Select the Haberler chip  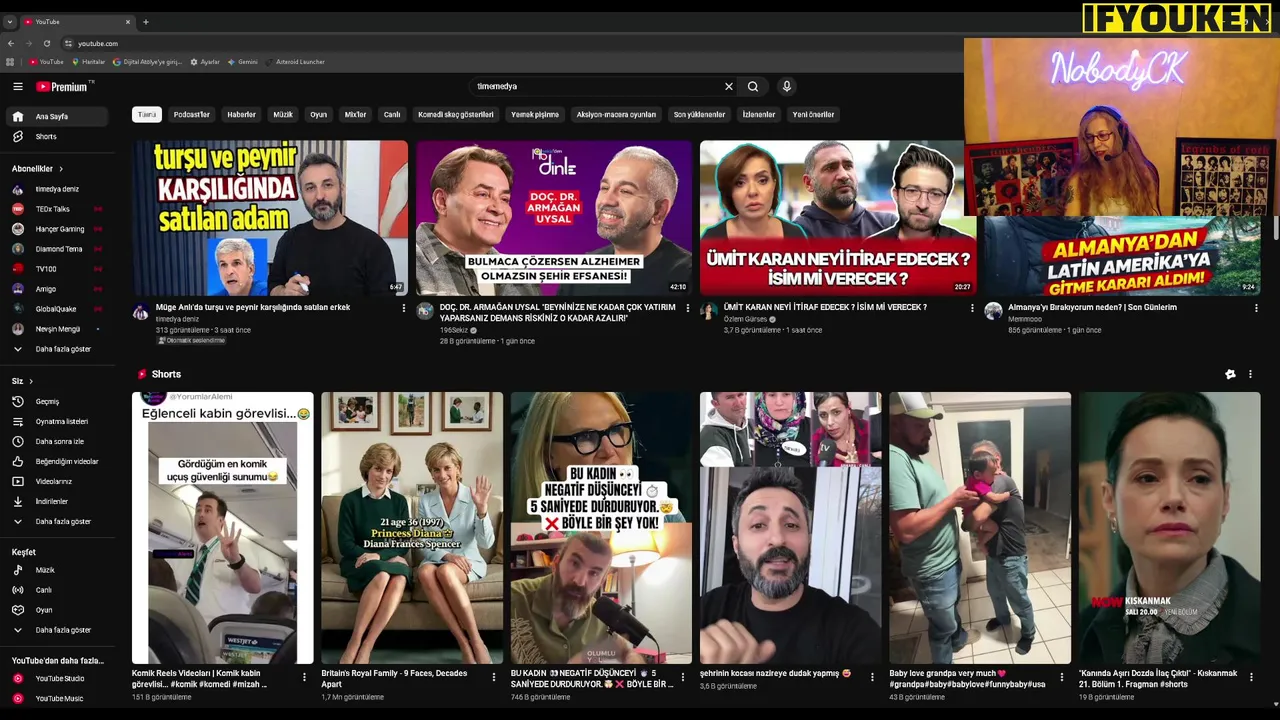(x=242, y=115)
